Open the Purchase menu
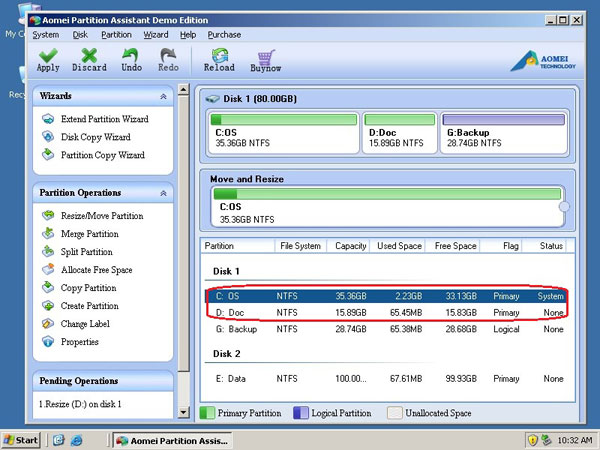600x450 pixels. (224, 35)
